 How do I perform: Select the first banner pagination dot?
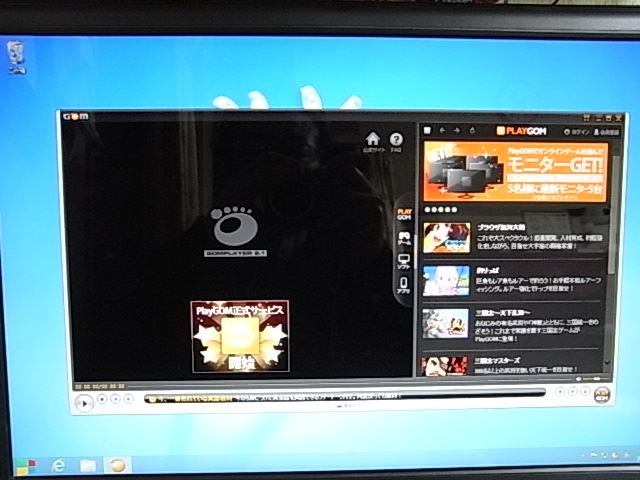pyautogui.click(x=427, y=210)
